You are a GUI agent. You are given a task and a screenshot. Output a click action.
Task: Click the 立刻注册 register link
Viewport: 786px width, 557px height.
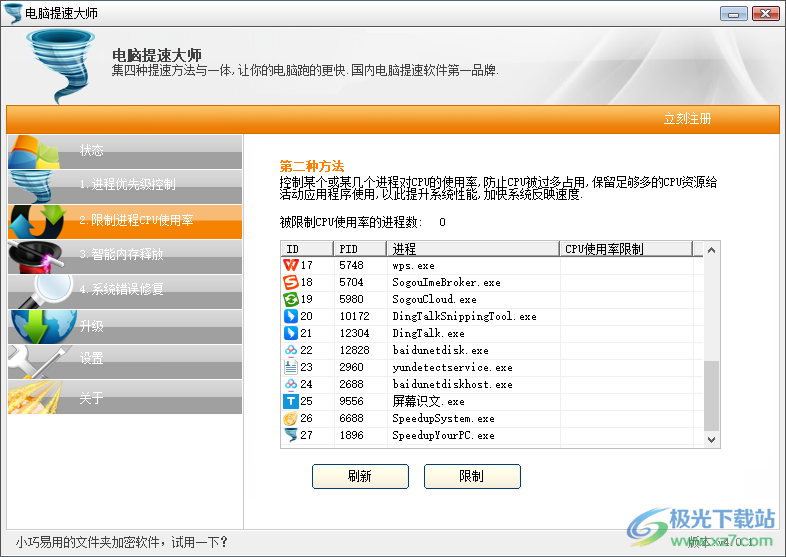pos(687,119)
